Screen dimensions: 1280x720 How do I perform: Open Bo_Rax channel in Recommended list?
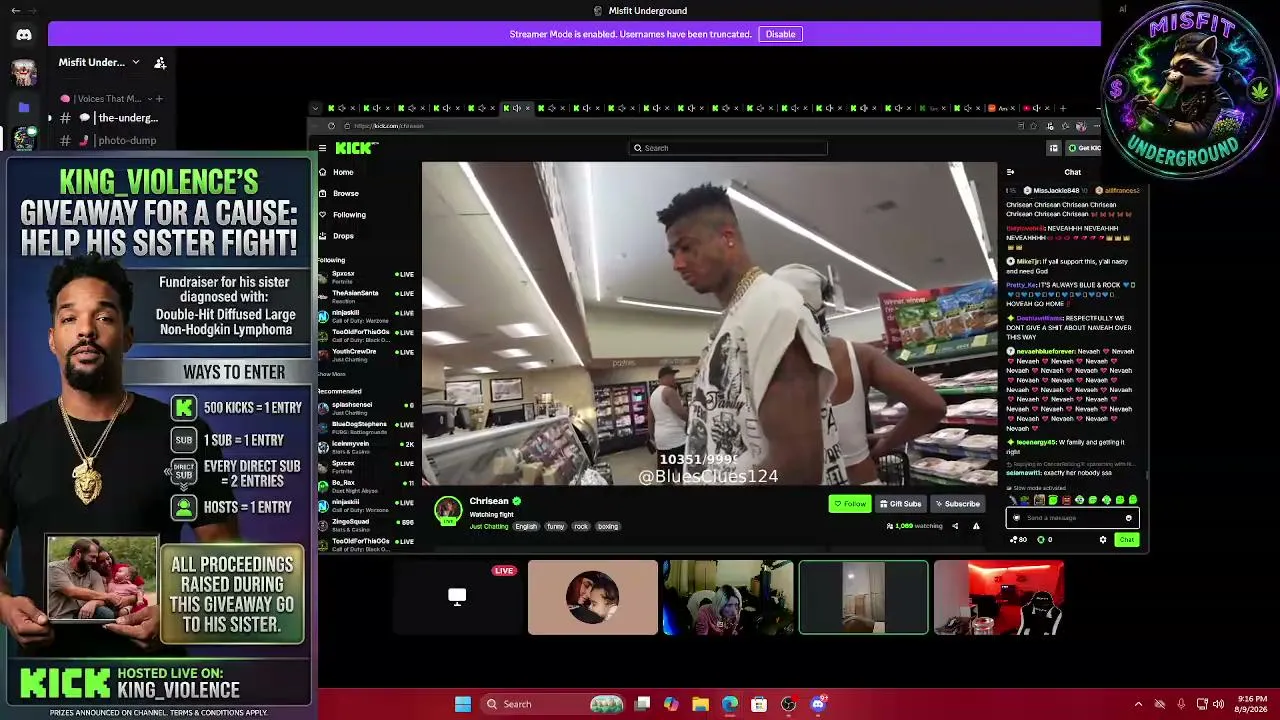coord(366,485)
